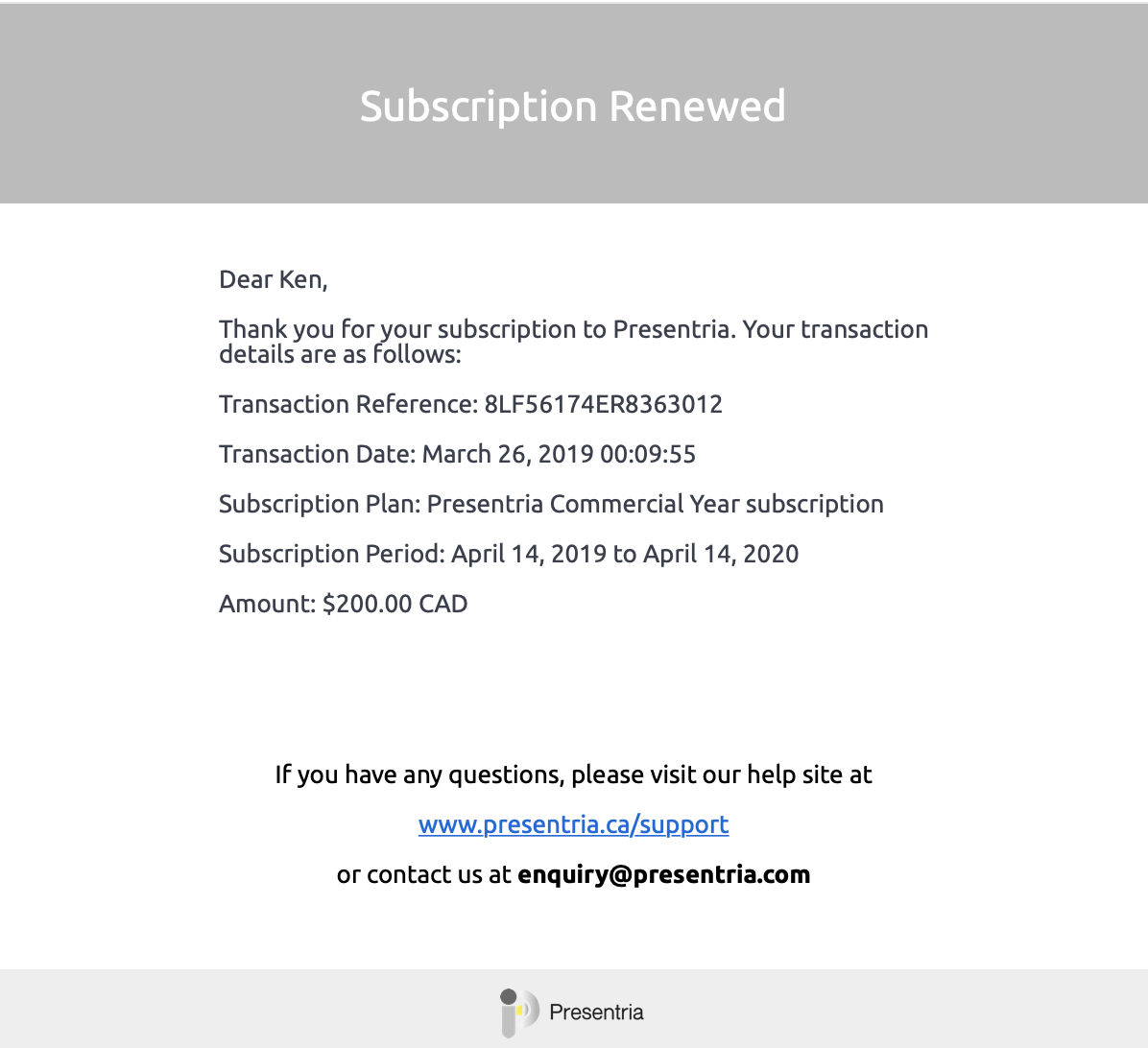This screenshot has height=1048, width=1148.
Task: Click the Subscription Period line
Action: point(509,554)
